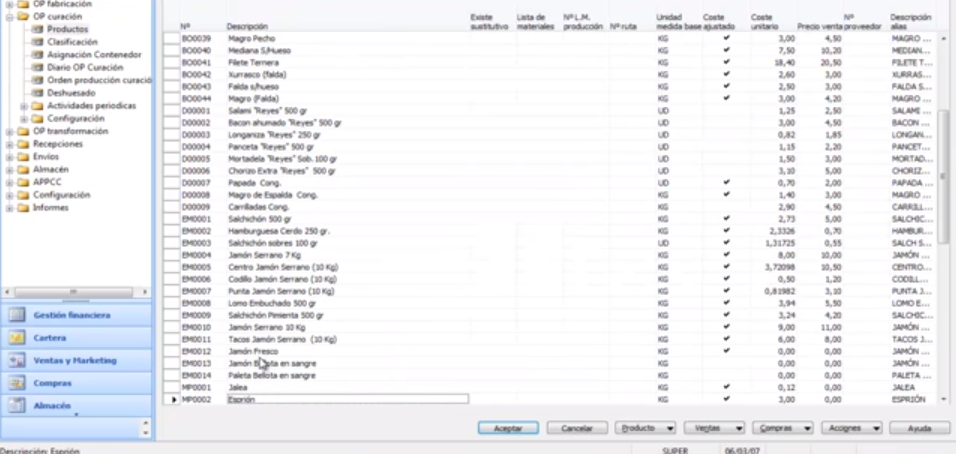Select the cell 'Chorizo Extra "Reyes" 500 gr'
956x454 pixels.
(x=282, y=171)
